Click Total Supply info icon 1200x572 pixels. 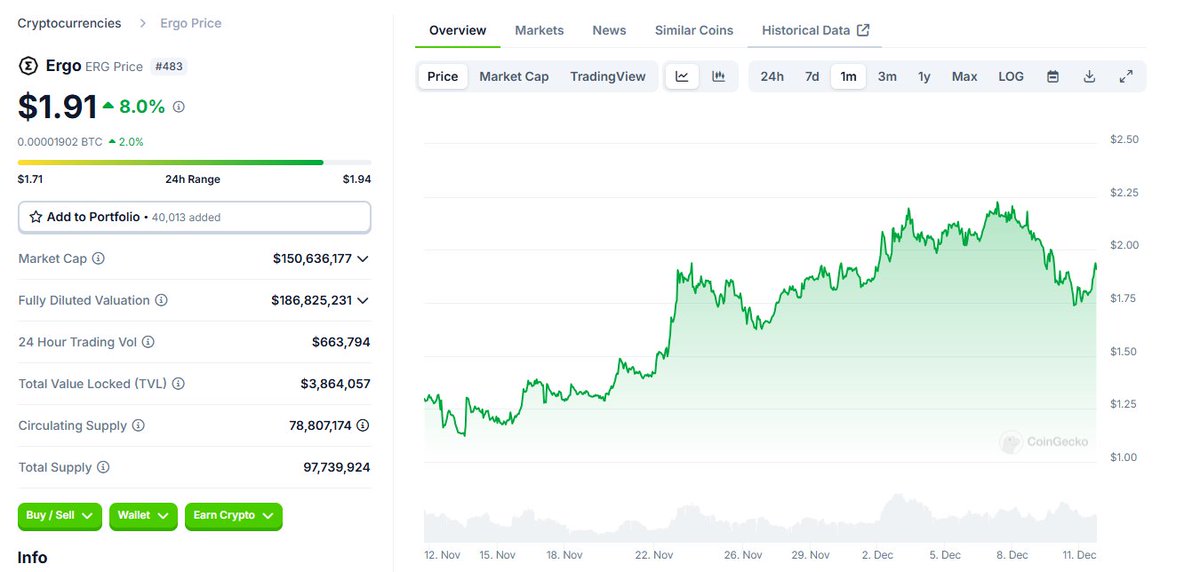coord(103,468)
